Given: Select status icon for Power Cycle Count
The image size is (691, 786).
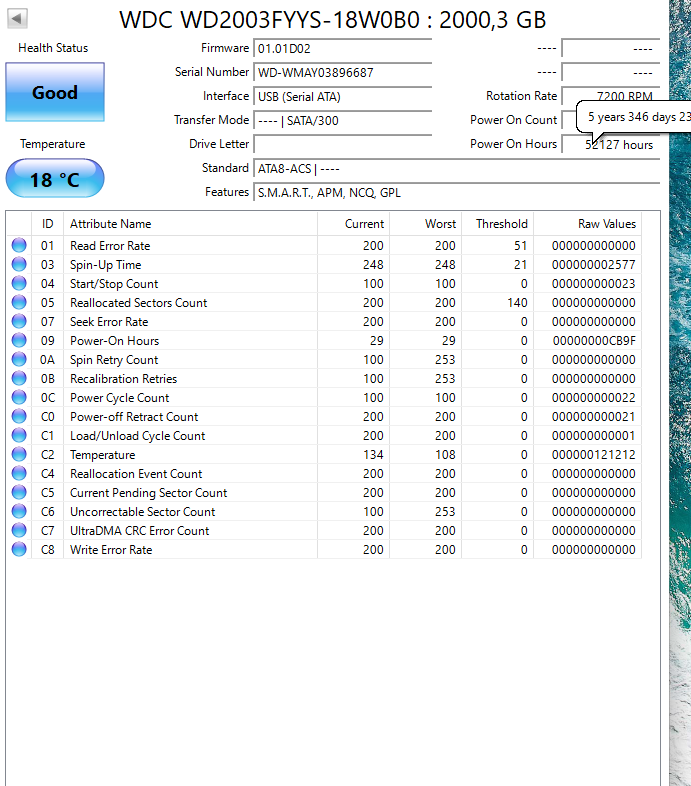Looking at the screenshot, I should (19, 398).
